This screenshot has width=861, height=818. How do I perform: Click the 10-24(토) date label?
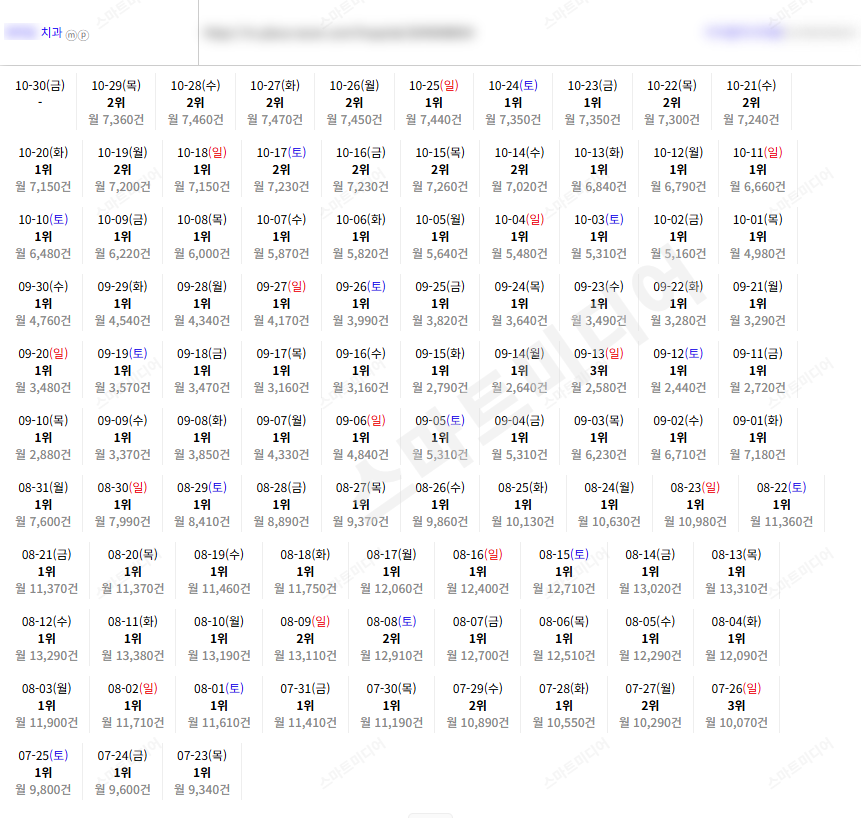[x=513, y=86]
